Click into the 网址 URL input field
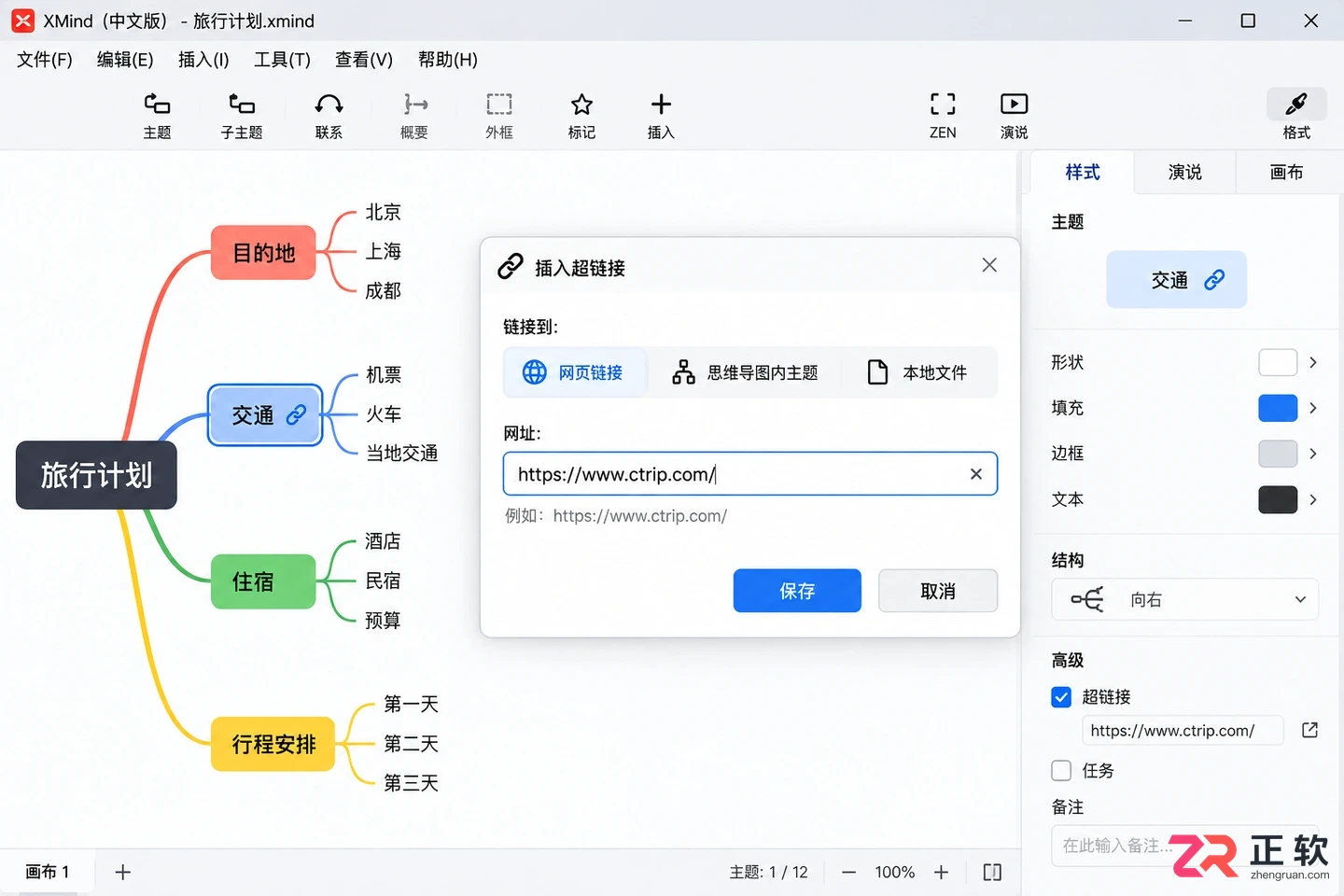Image resolution: width=1344 pixels, height=896 pixels. pos(749,474)
